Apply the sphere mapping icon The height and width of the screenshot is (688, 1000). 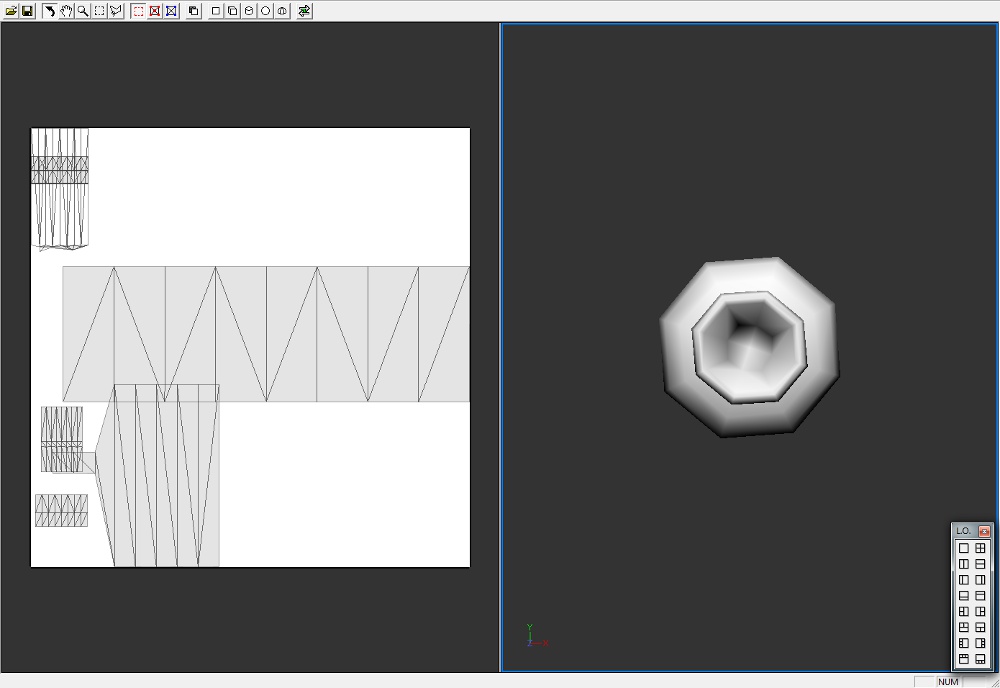265,11
